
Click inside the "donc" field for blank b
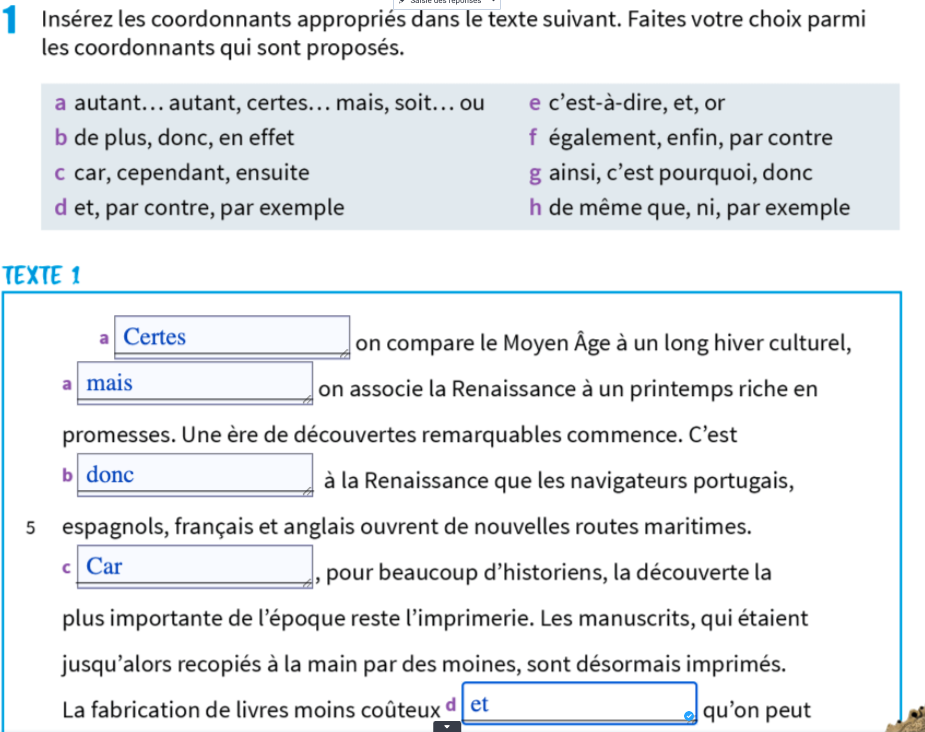[x=194, y=474]
